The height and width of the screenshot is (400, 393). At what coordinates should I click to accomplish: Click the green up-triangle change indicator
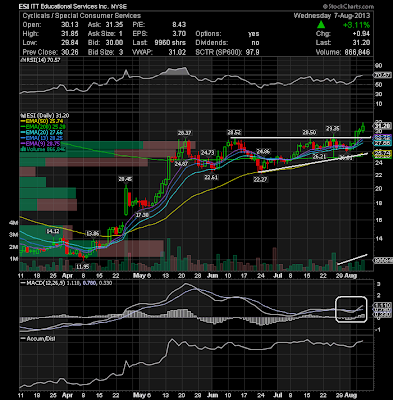321,25
